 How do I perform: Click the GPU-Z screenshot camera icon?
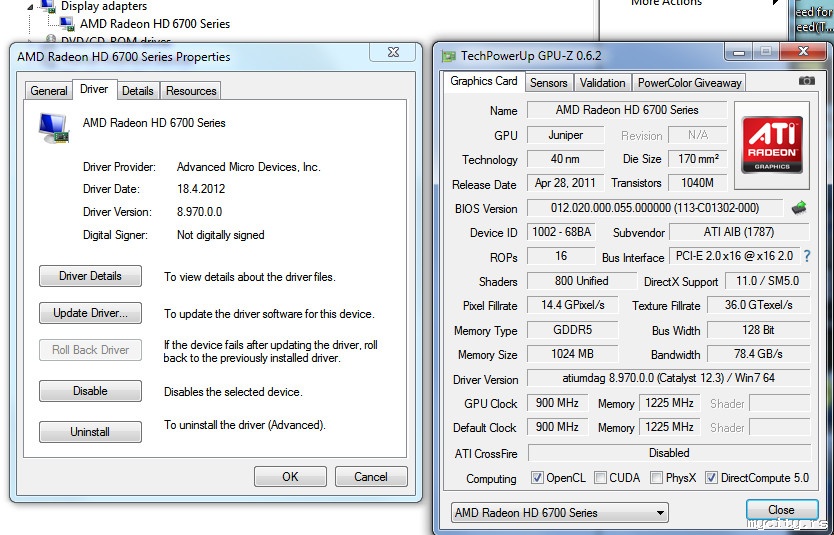click(x=806, y=81)
